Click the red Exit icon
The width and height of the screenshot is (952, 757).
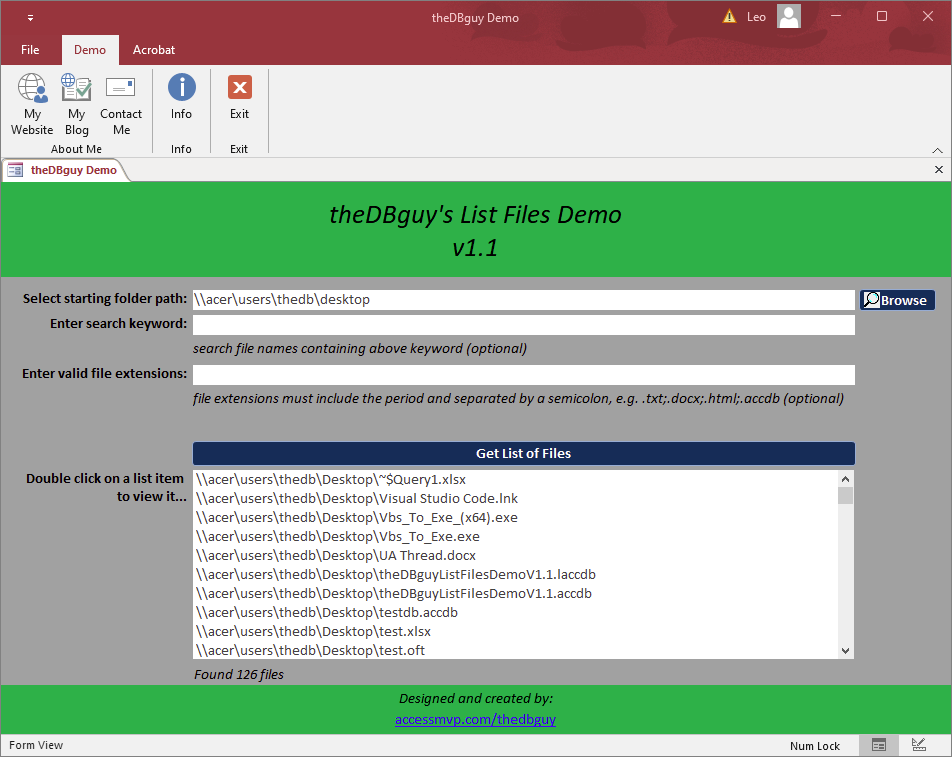pos(240,87)
